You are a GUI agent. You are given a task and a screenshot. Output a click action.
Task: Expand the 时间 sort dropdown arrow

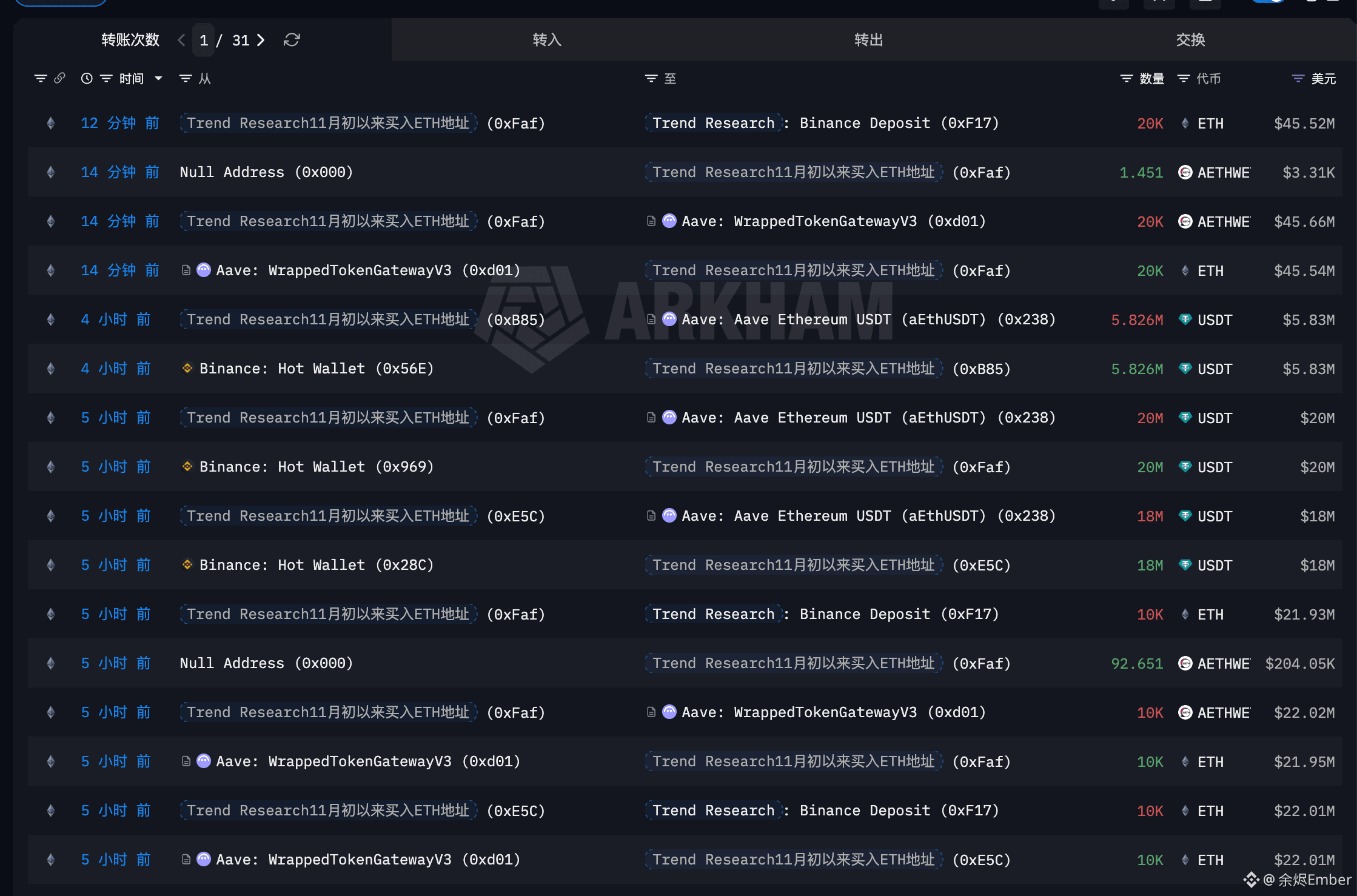(x=158, y=78)
